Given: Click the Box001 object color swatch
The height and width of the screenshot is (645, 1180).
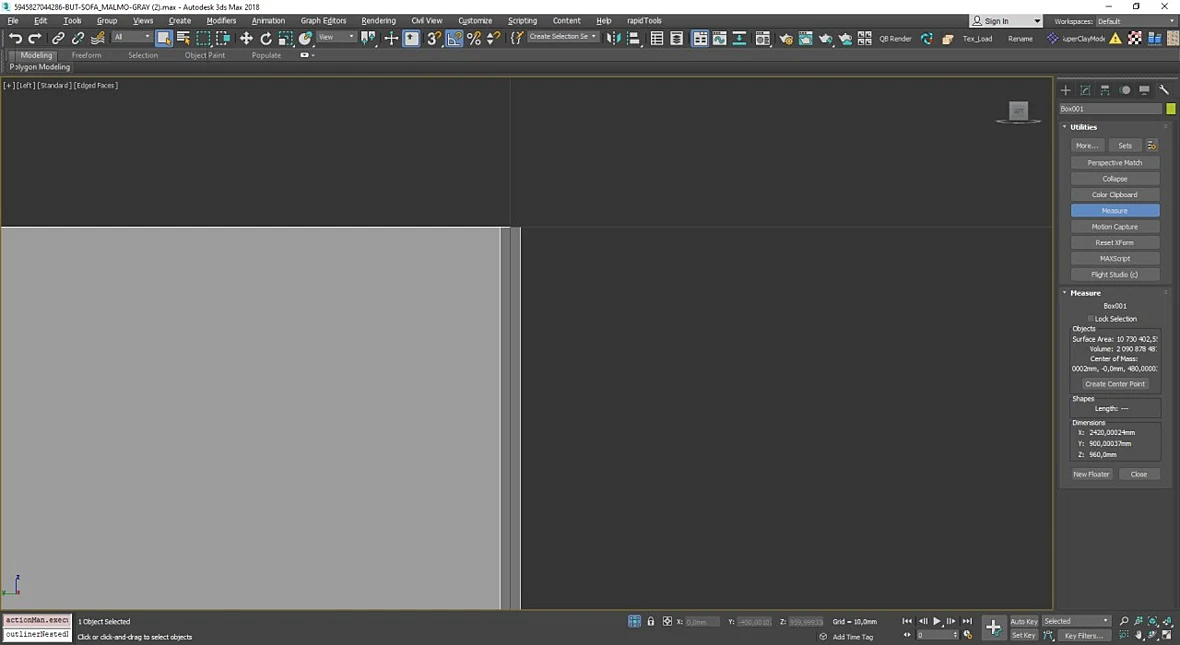Looking at the screenshot, I should coord(1170,109).
